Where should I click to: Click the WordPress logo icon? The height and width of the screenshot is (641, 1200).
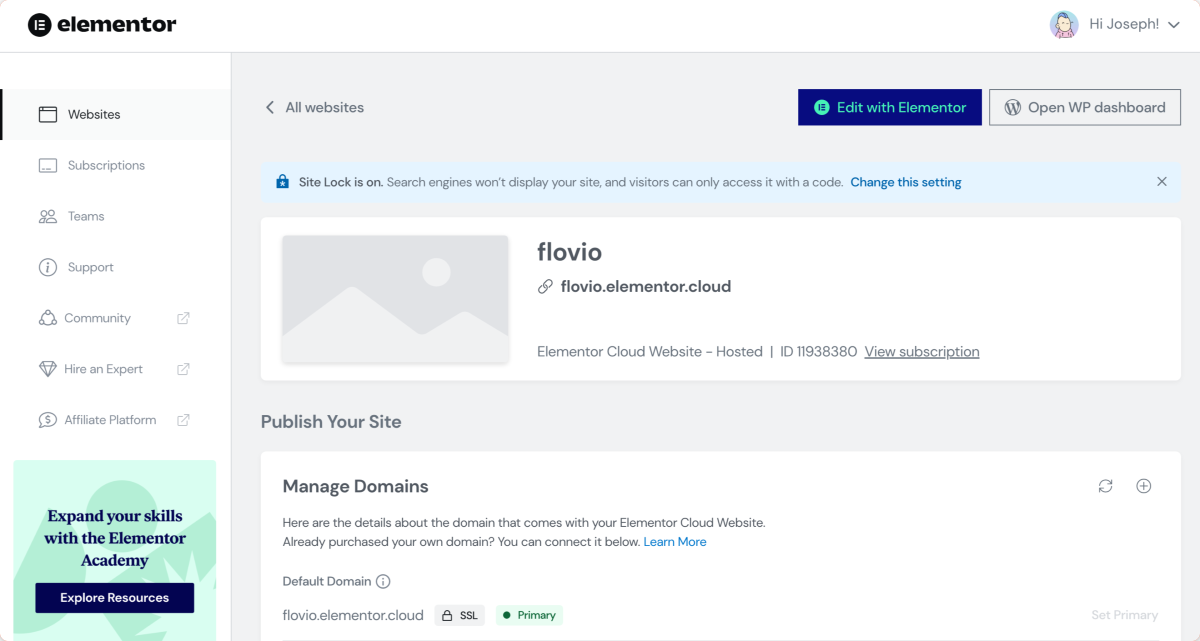1012,107
